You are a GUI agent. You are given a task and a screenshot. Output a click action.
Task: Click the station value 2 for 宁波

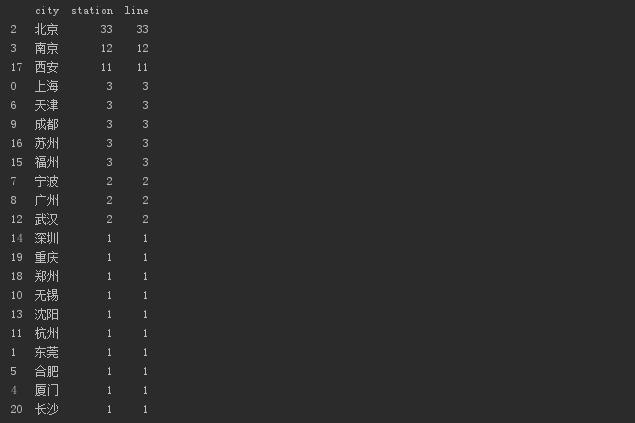(x=109, y=181)
